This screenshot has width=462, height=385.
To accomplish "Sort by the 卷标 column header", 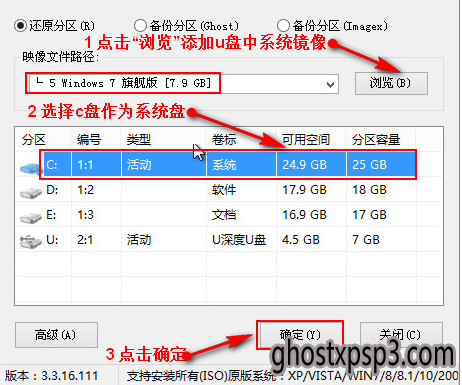I will click(224, 140).
